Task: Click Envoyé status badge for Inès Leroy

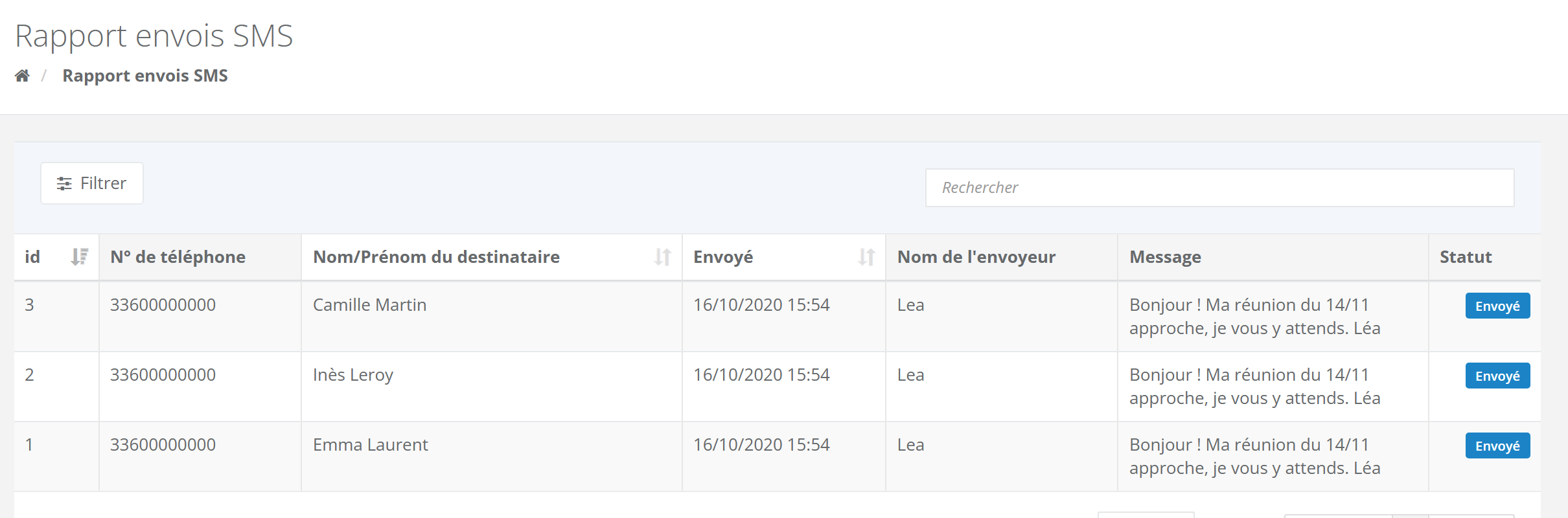Action: [x=1497, y=376]
